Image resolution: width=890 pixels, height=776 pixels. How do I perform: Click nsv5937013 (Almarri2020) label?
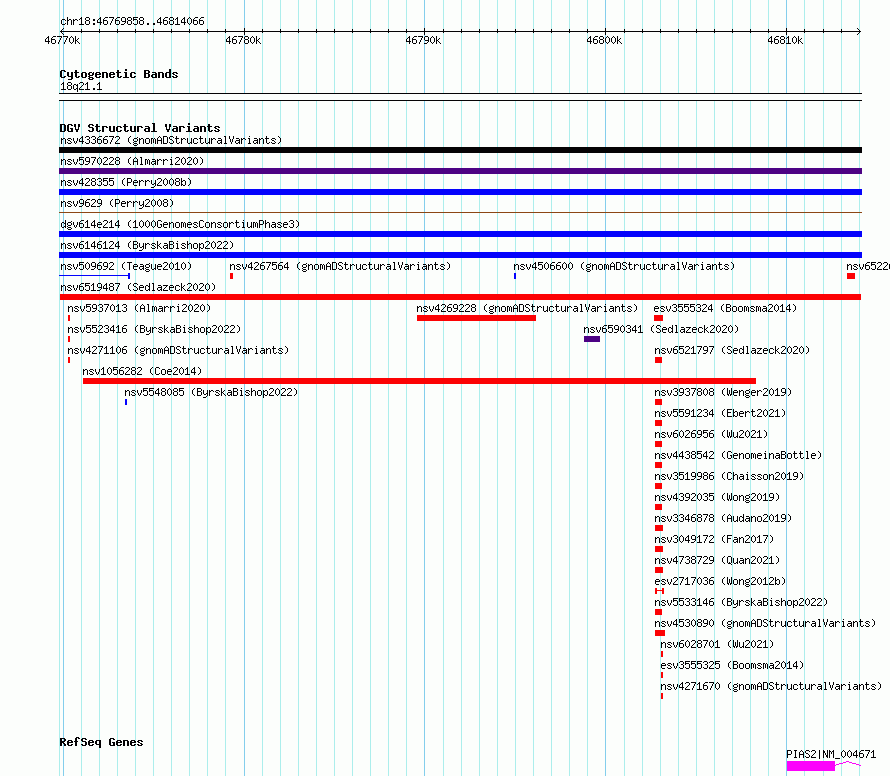tap(139, 308)
